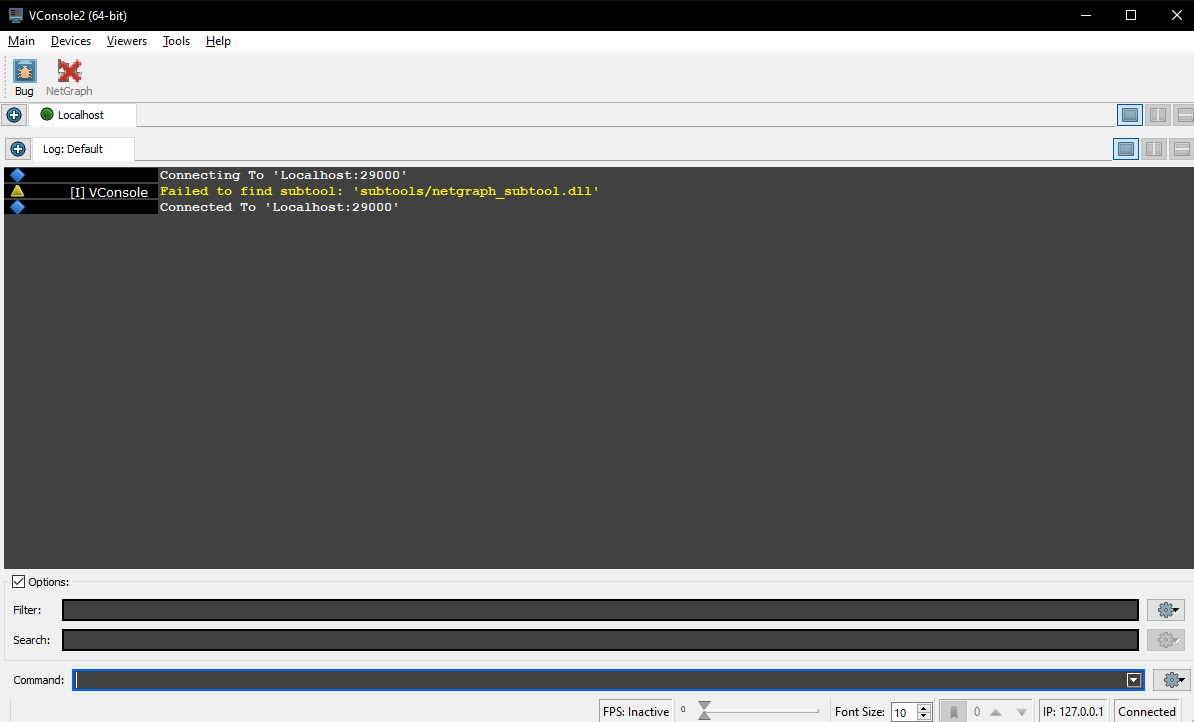1194x722 pixels.
Task: Switch to the Localhost tab
Action: [80, 115]
